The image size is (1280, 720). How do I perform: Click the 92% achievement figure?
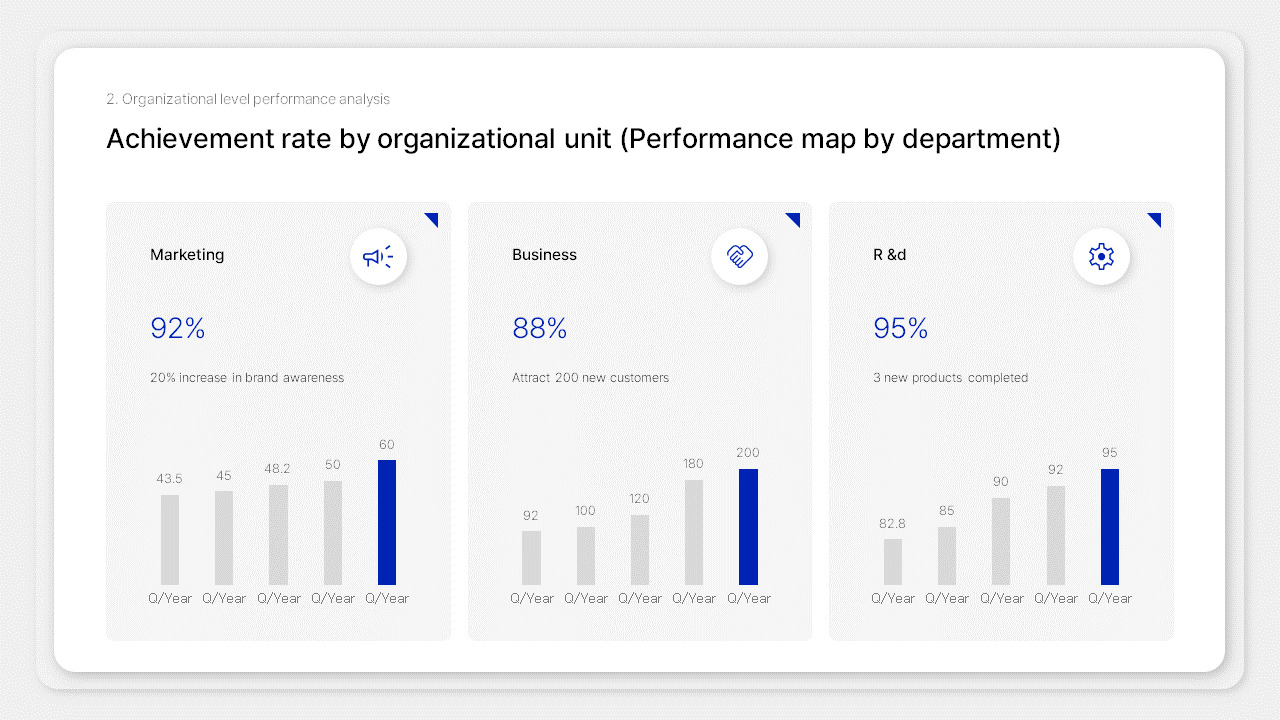178,328
